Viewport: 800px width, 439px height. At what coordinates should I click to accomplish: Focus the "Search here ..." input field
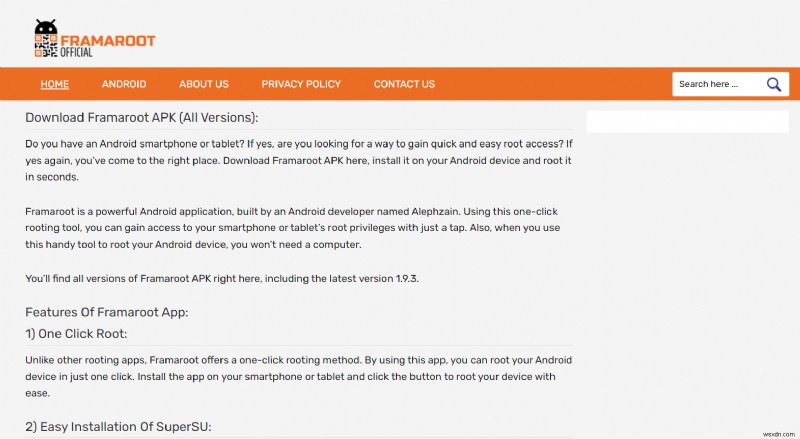point(715,84)
